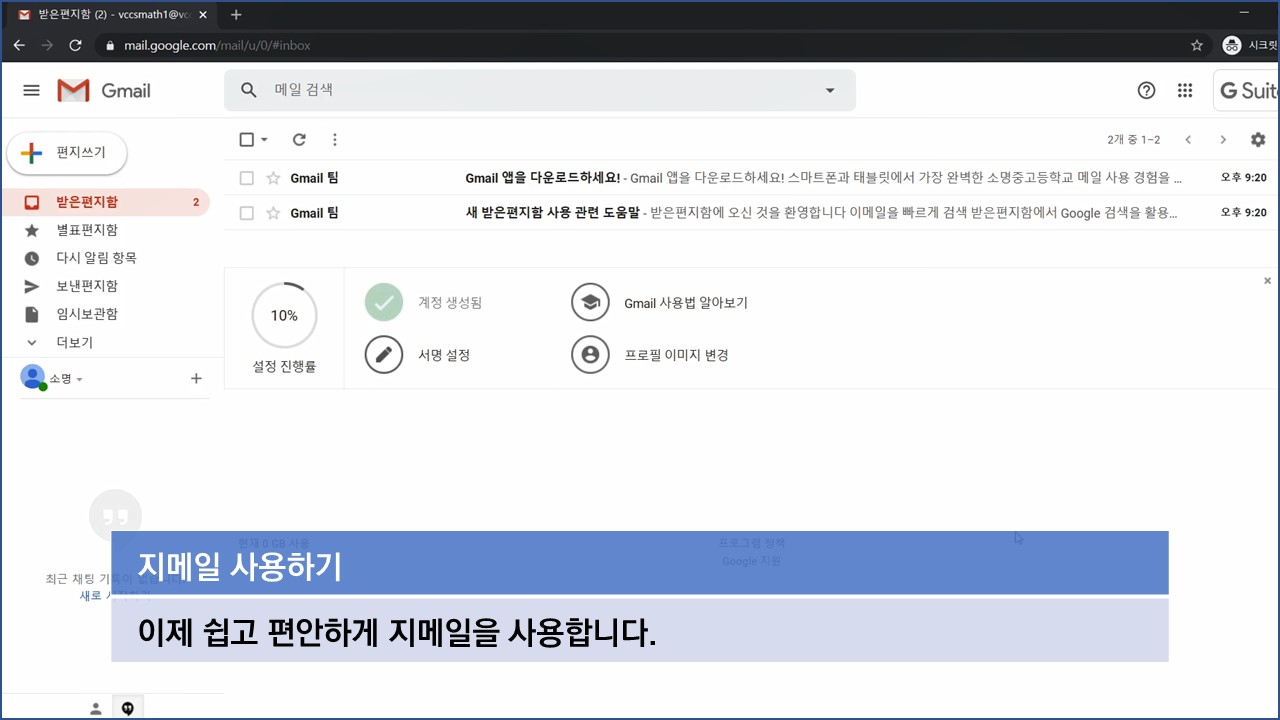Close the setup progress panel
This screenshot has height=720, width=1280.
tap(1268, 281)
